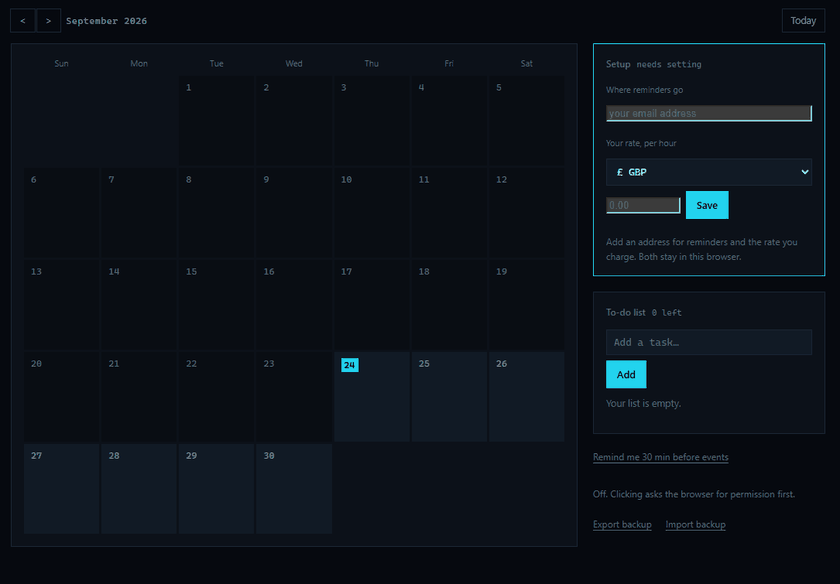Select September 16 day cell
Image resolution: width=840 pixels, height=584 pixels.
[294, 305]
